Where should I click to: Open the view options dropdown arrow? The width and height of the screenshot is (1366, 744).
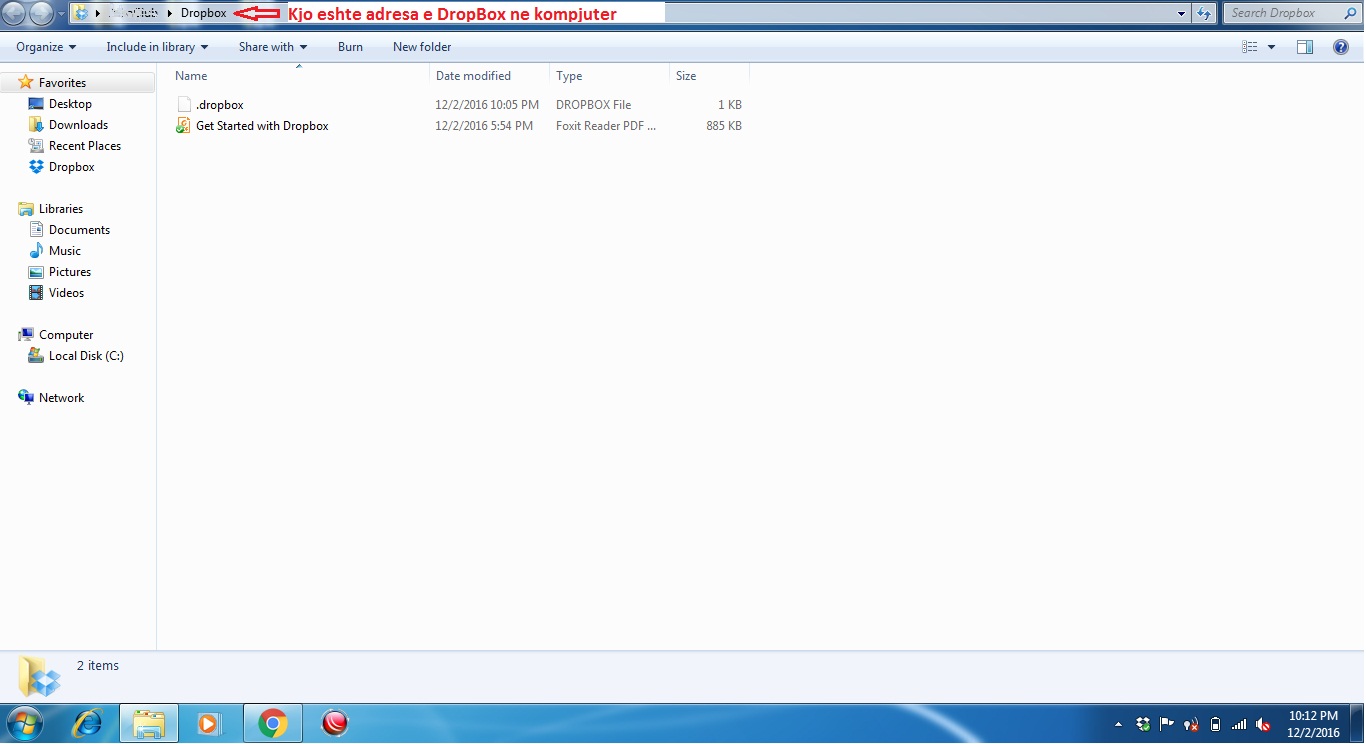1271,47
